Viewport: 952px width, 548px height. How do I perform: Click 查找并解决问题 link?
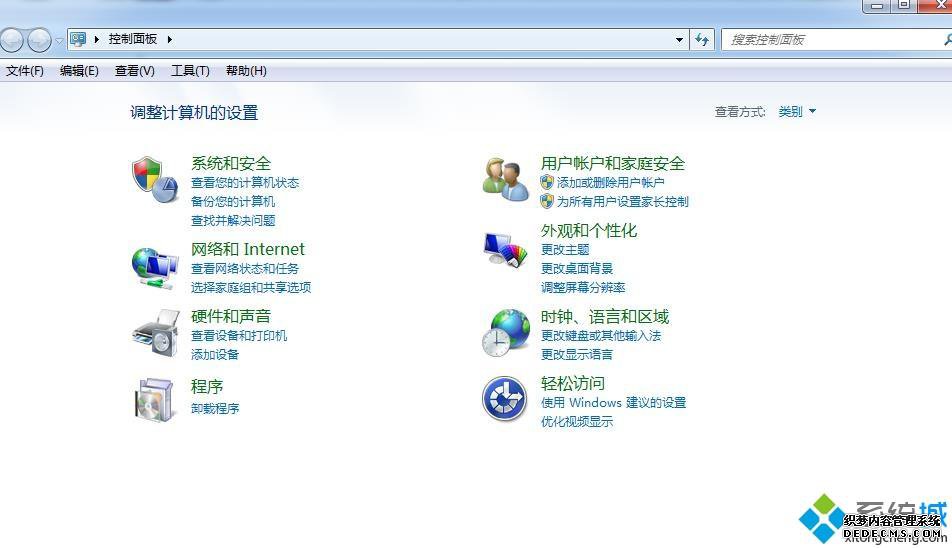(233, 220)
